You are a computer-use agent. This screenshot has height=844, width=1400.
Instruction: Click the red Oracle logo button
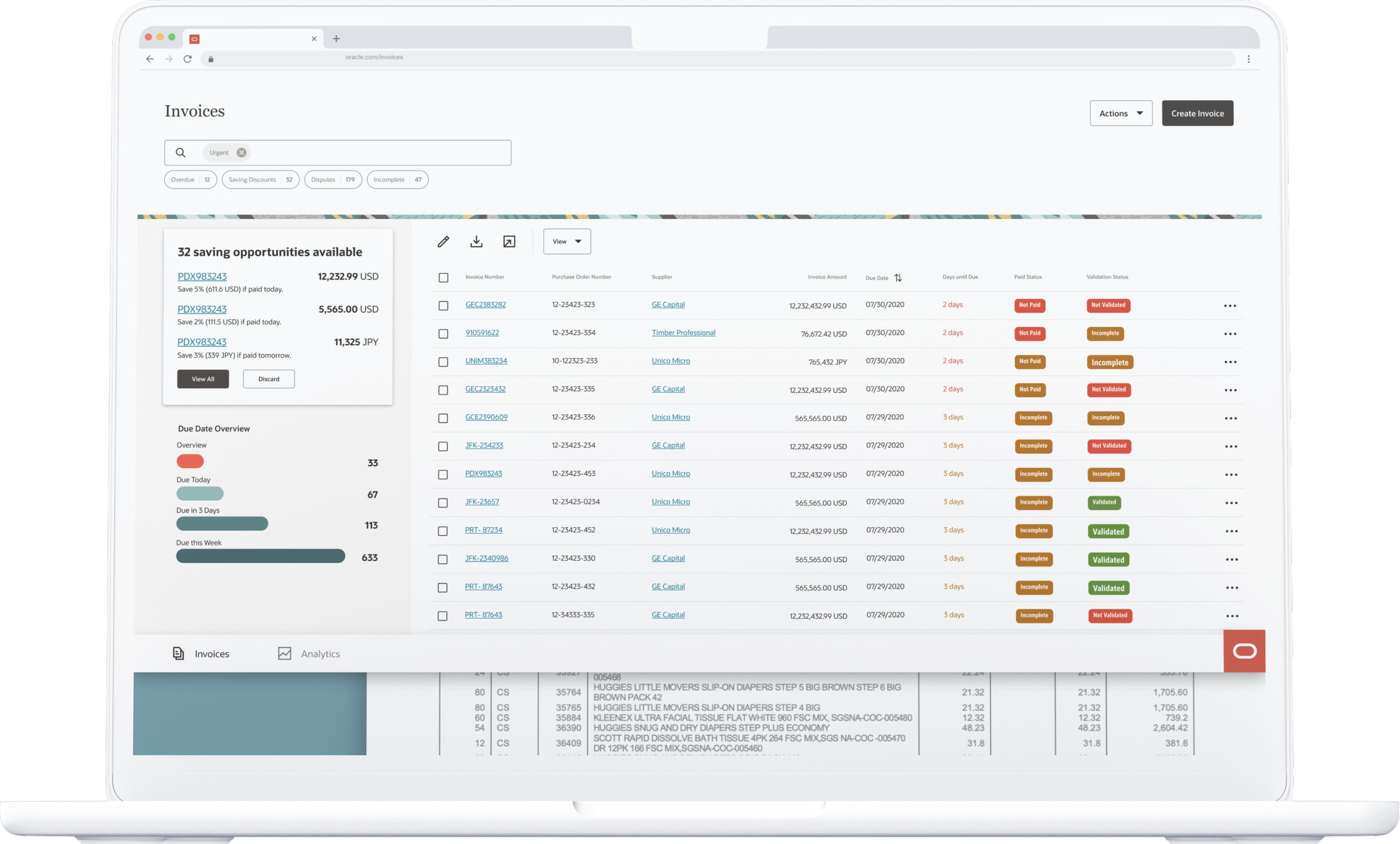pos(1244,651)
